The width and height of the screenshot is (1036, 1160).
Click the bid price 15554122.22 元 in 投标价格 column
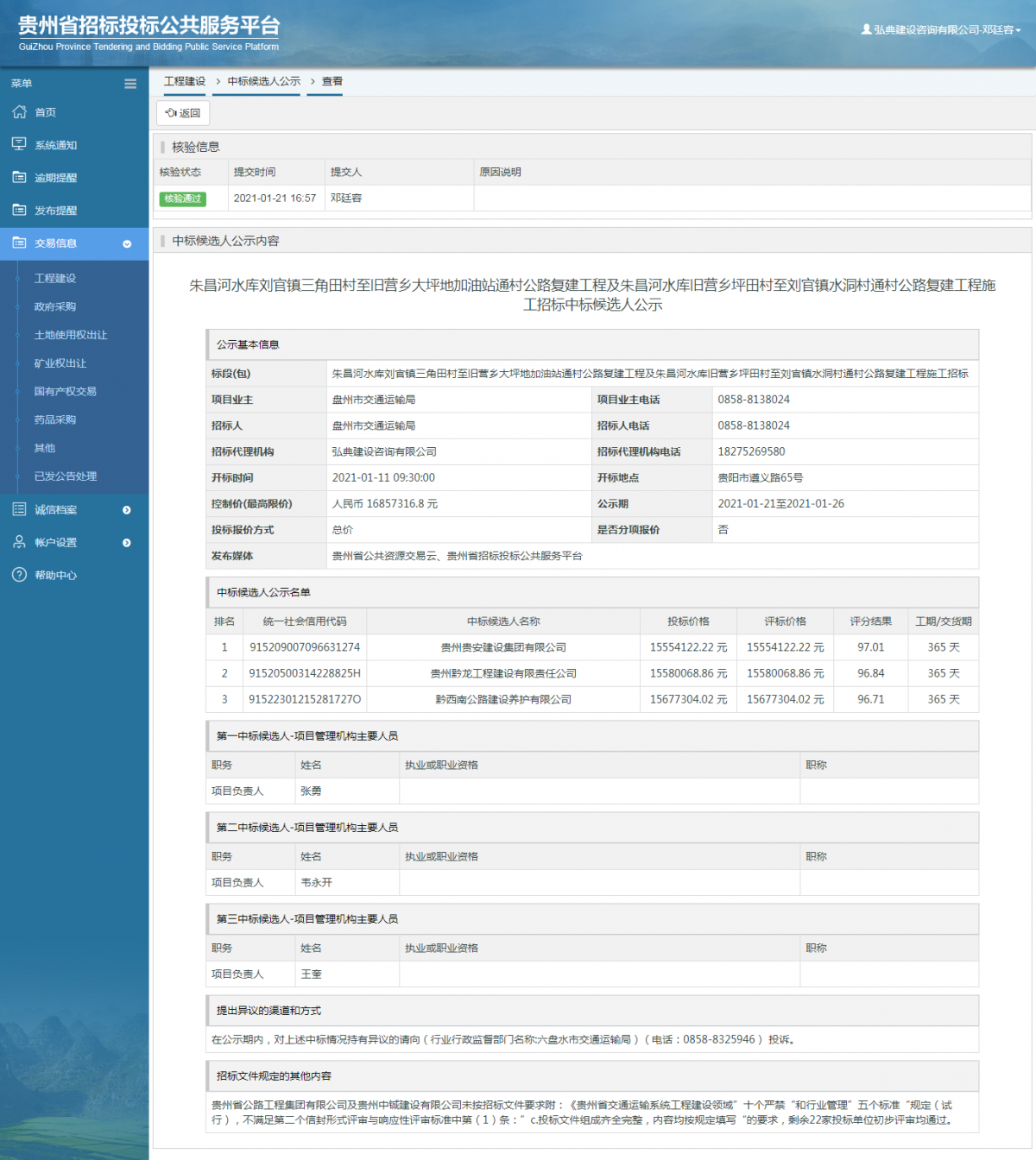pos(688,647)
